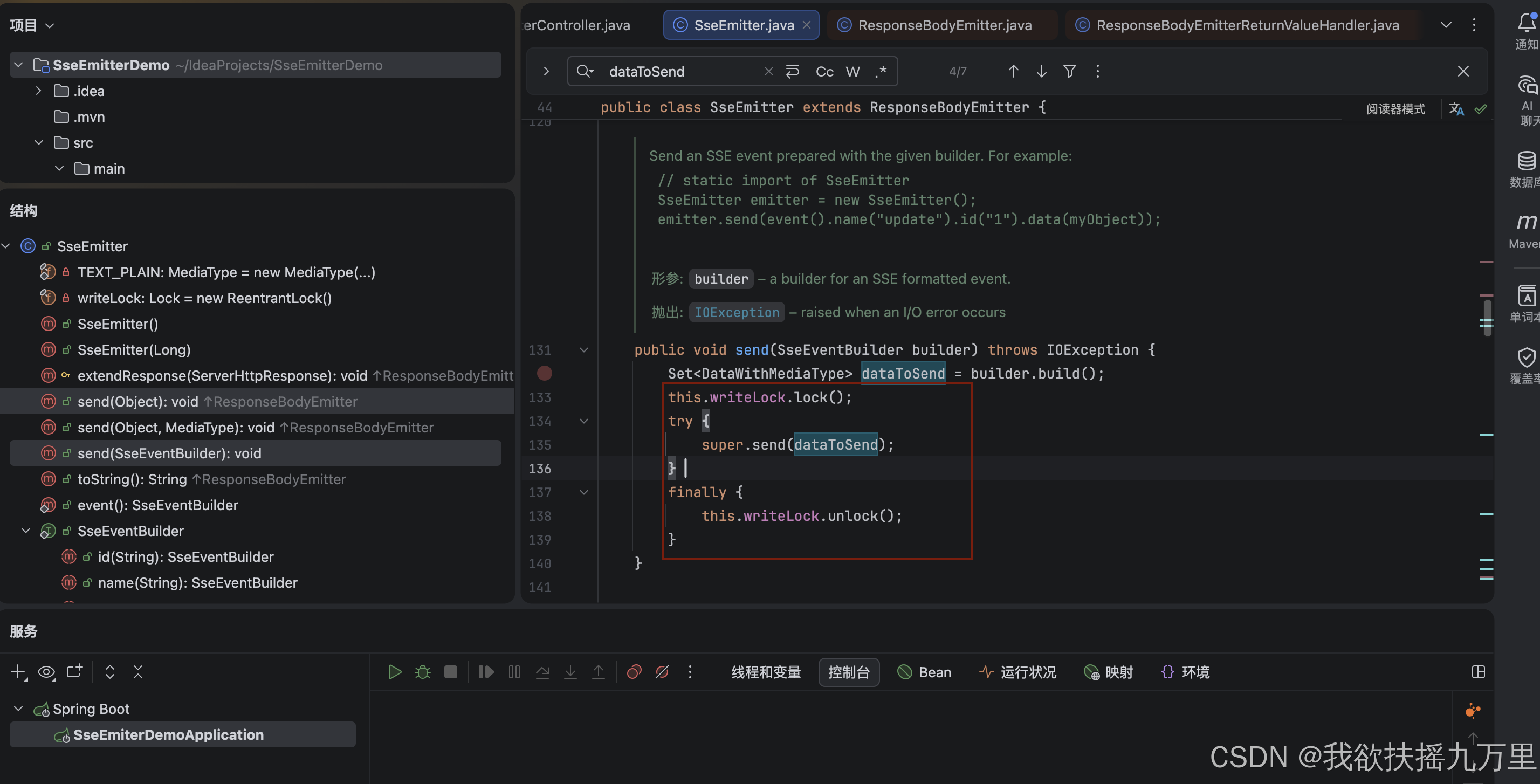The height and width of the screenshot is (784, 1540).
Task: Click the Step Out icon
Action: [599, 672]
